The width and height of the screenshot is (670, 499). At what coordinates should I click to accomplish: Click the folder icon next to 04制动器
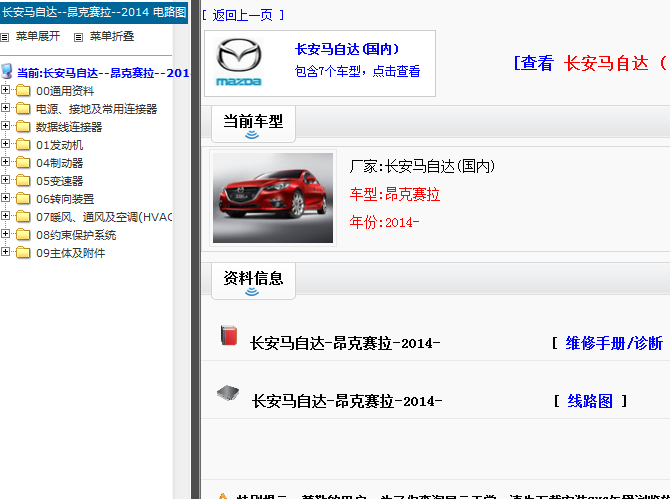point(23,162)
